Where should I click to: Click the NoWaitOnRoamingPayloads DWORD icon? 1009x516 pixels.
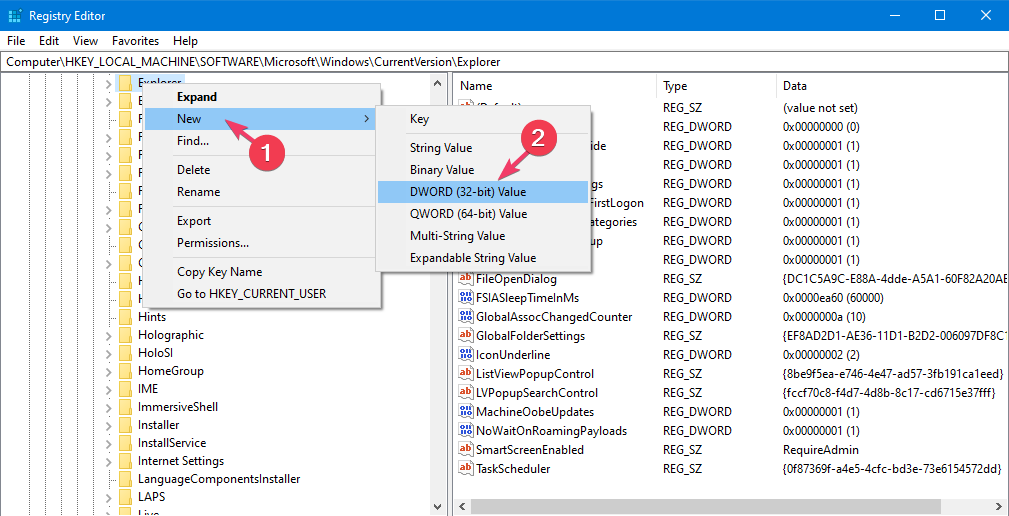click(x=465, y=430)
